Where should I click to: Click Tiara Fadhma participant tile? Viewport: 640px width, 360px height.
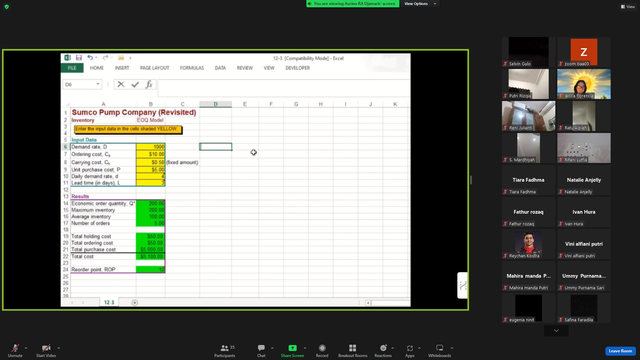click(529, 180)
